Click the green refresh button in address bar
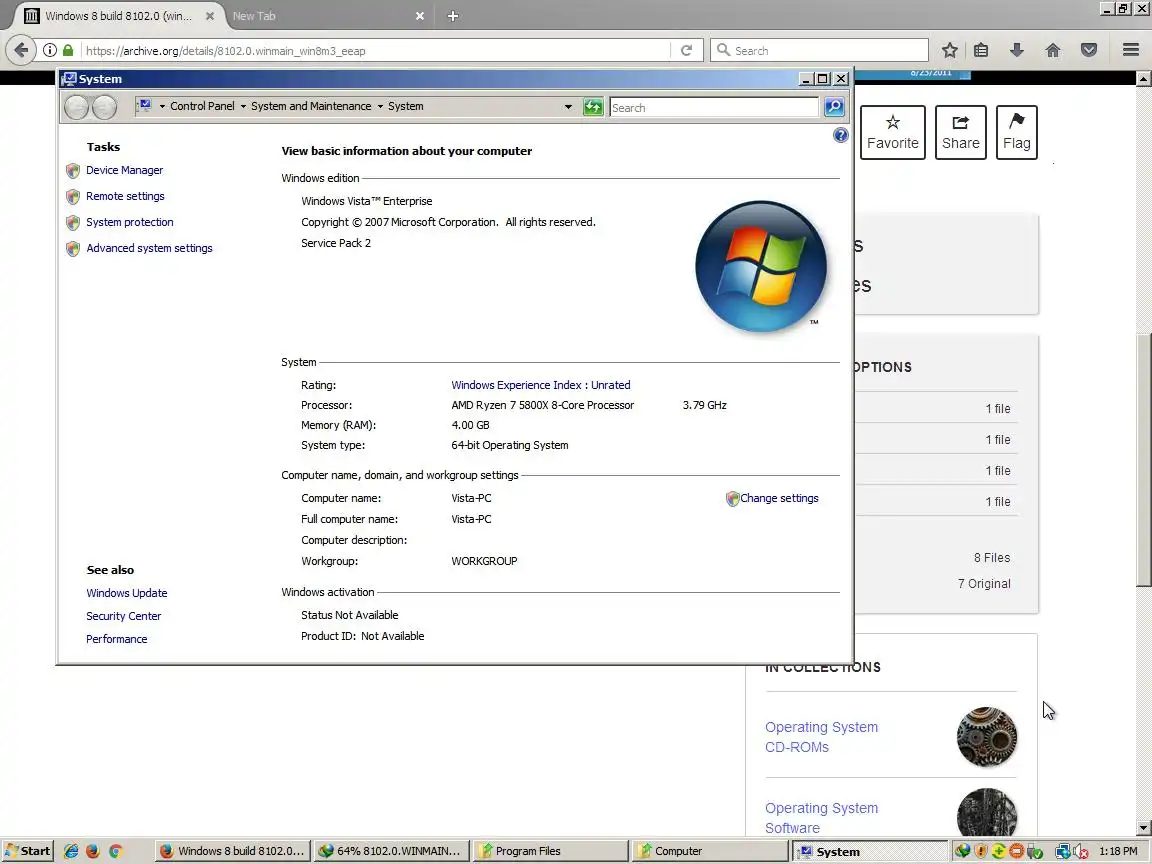1152x864 pixels. (593, 107)
